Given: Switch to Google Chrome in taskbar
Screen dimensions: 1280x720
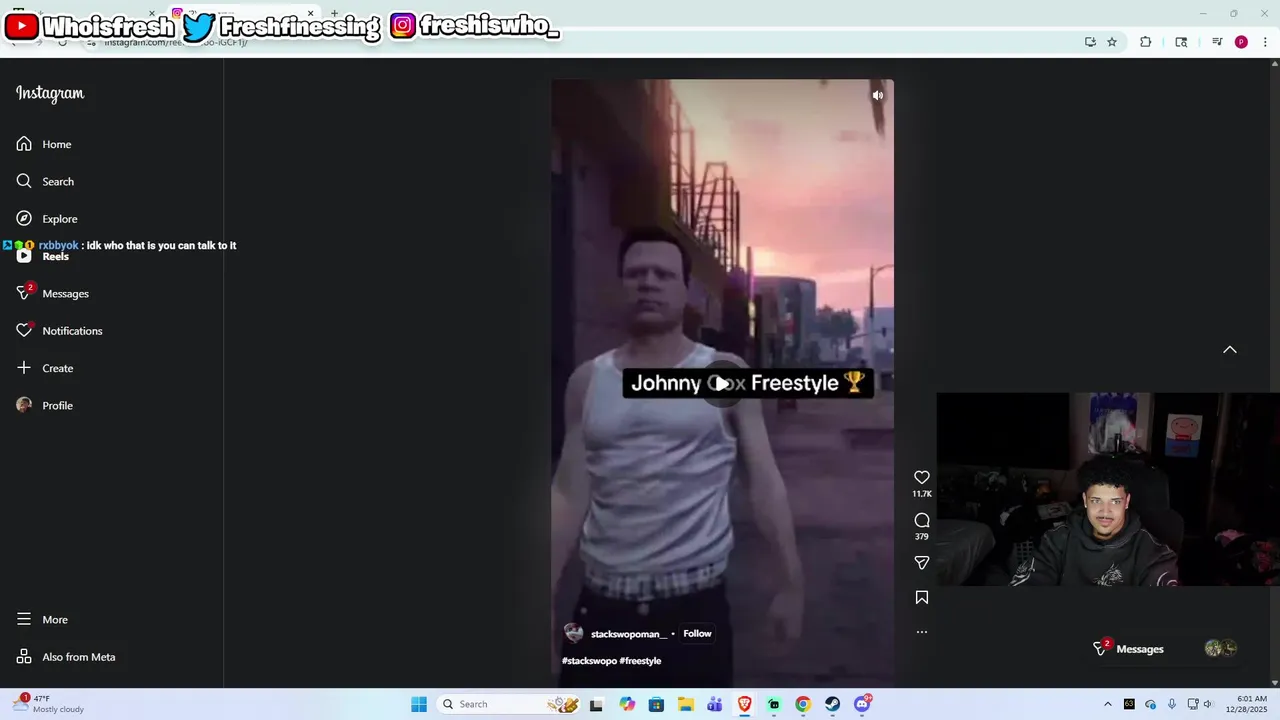Looking at the screenshot, I should pyautogui.click(x=803, y=704).
